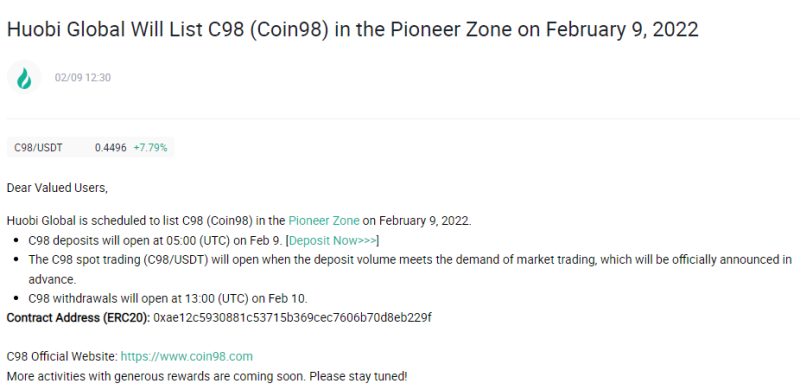The image size is (800, 390).
Task: Click the +7.79% price change value
Action: coord(151,148)
